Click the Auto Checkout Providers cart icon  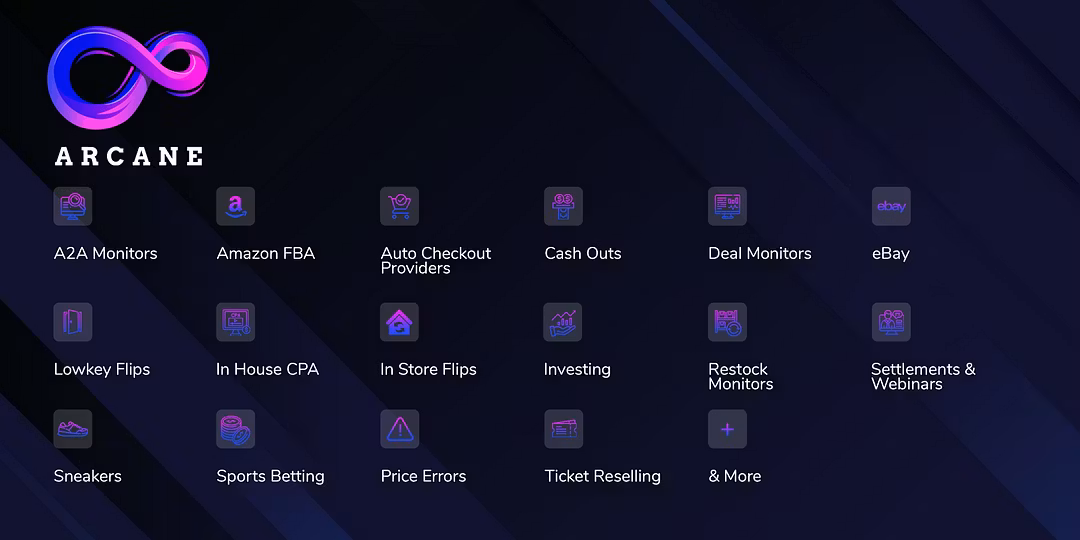pyautogui.click(x=400, y=207)
